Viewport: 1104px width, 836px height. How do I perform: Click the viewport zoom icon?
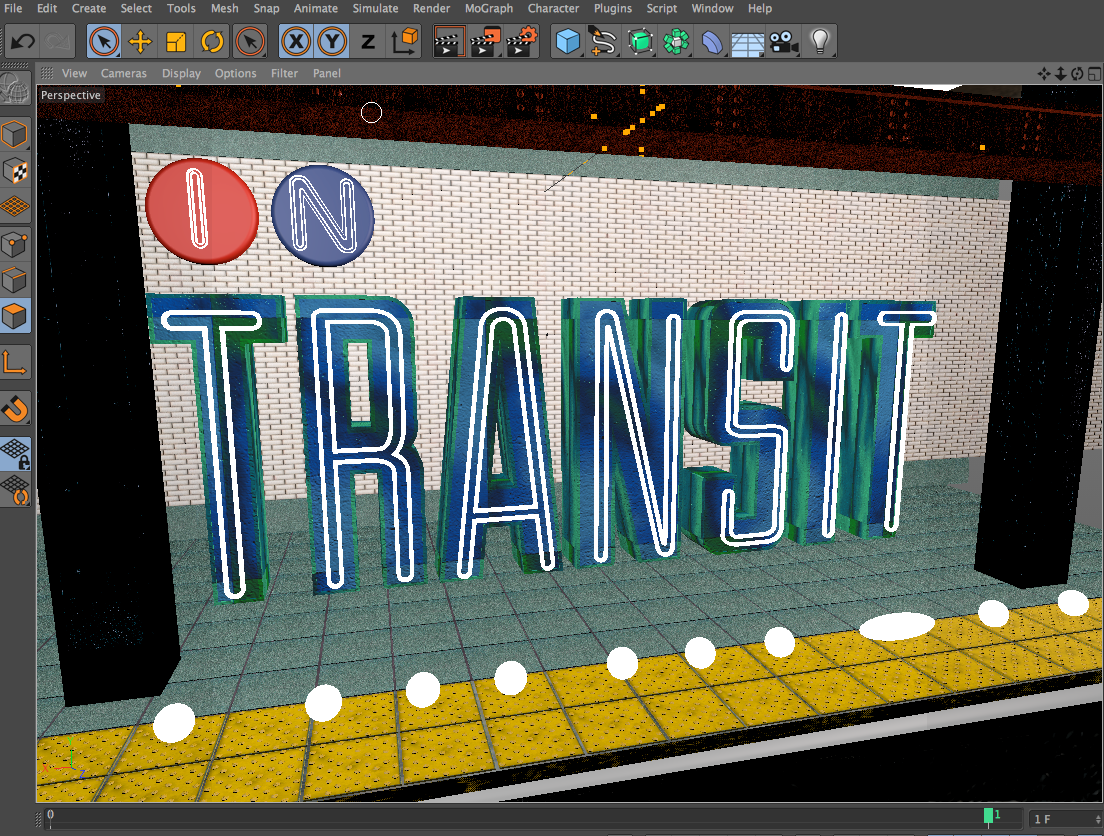[1060, 73]
